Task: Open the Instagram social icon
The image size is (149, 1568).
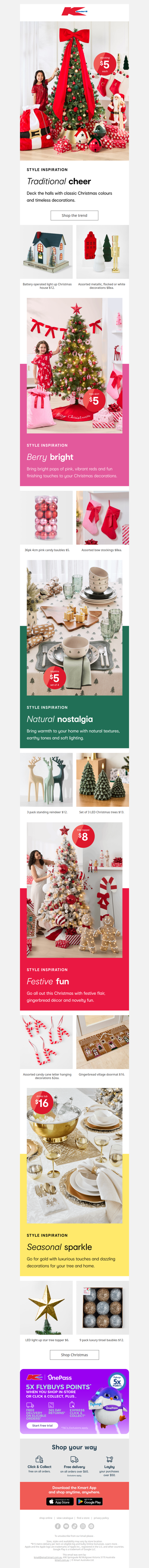Action: [83, 1526]
